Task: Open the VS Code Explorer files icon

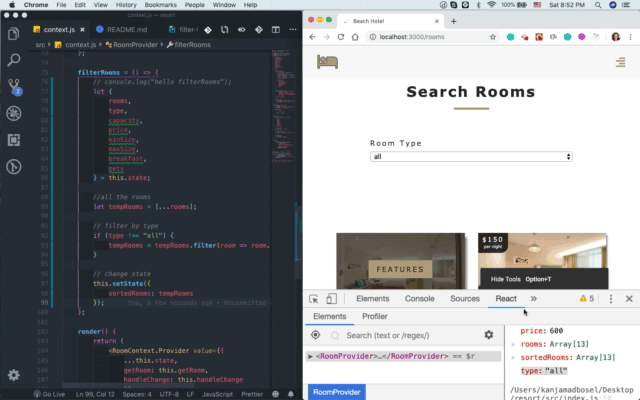Action: 13,33
